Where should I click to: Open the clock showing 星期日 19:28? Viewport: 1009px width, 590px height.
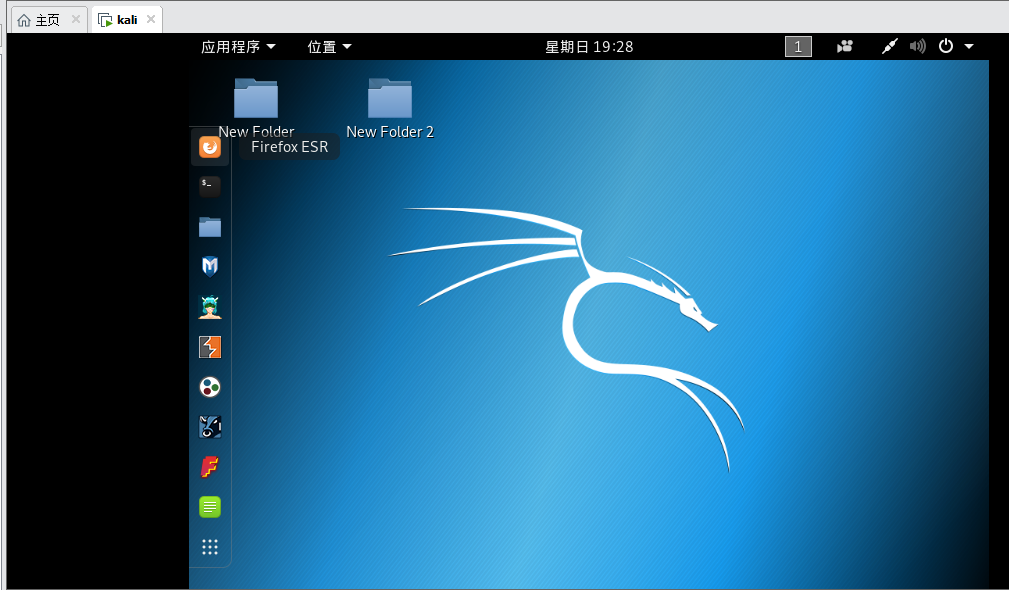click(589, 46)
